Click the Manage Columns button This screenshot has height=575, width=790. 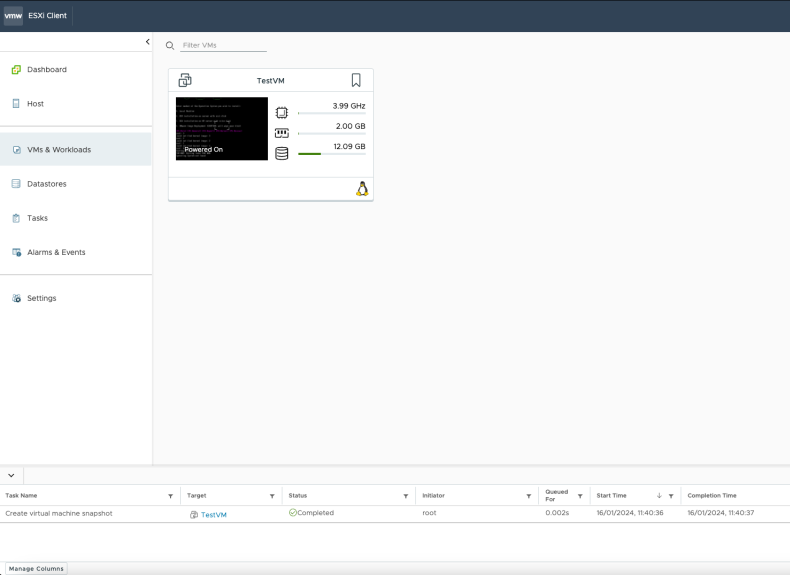36,568
